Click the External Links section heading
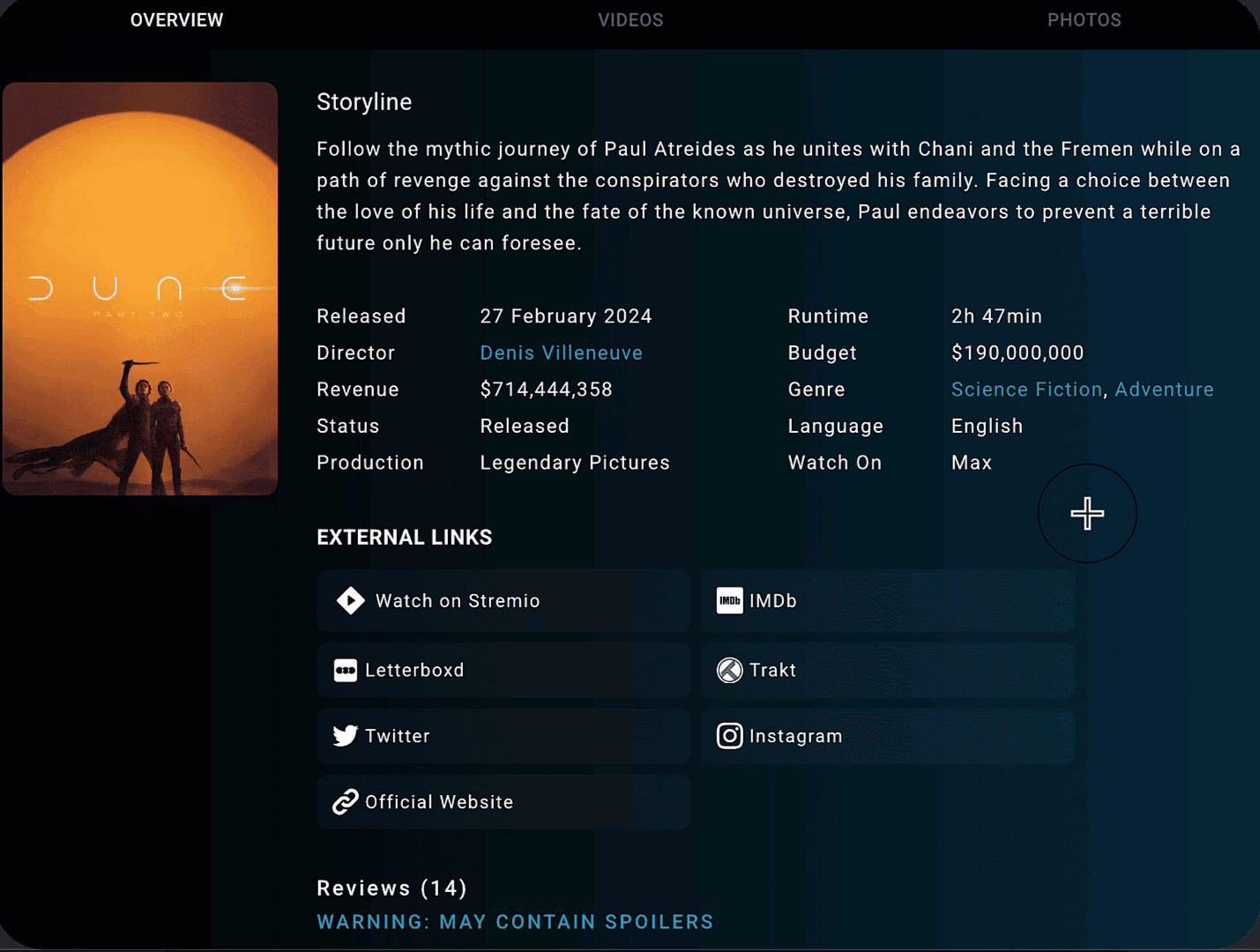 (x=404, y=538)
